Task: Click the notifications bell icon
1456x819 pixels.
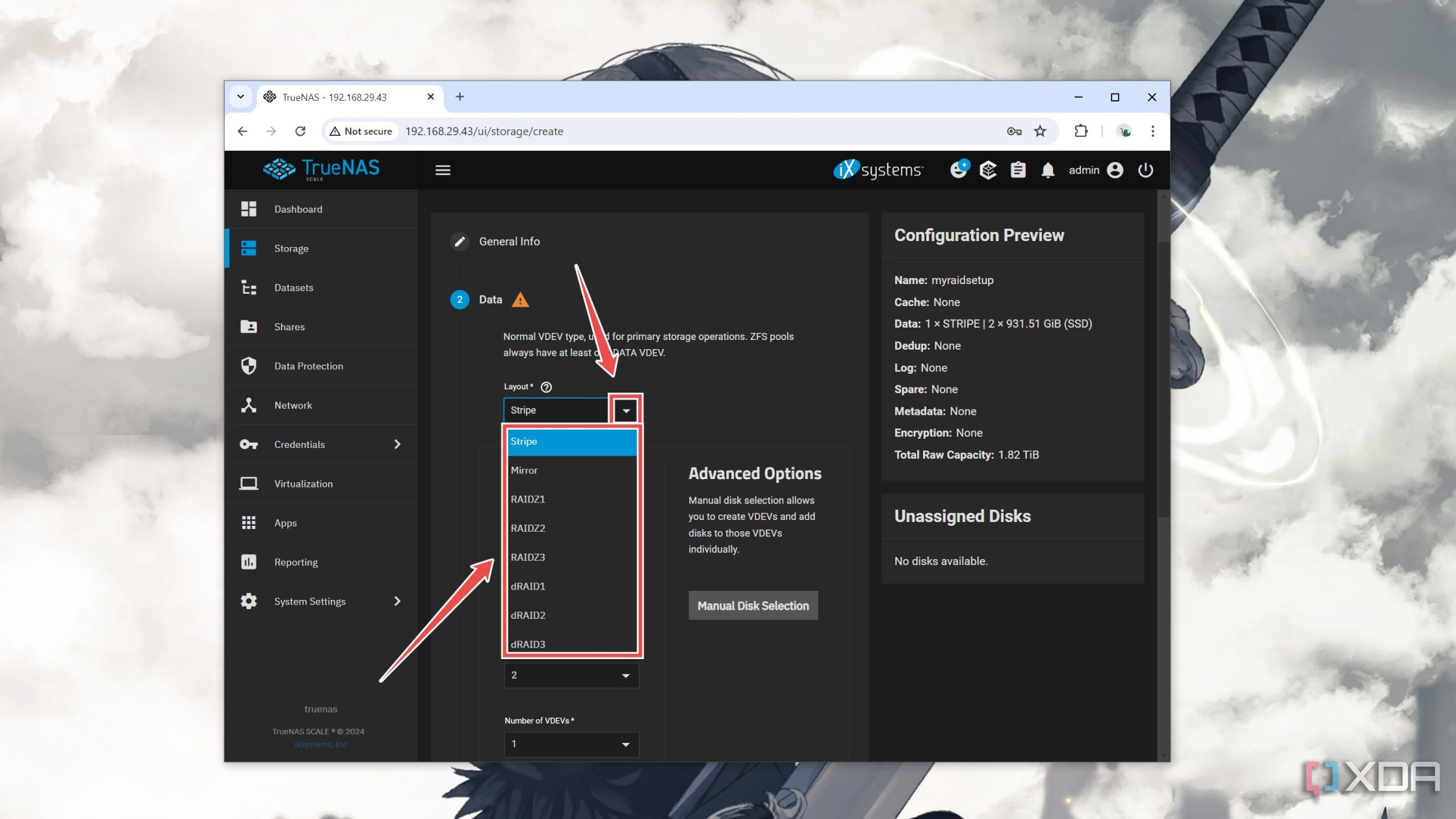Action: 1046,169
